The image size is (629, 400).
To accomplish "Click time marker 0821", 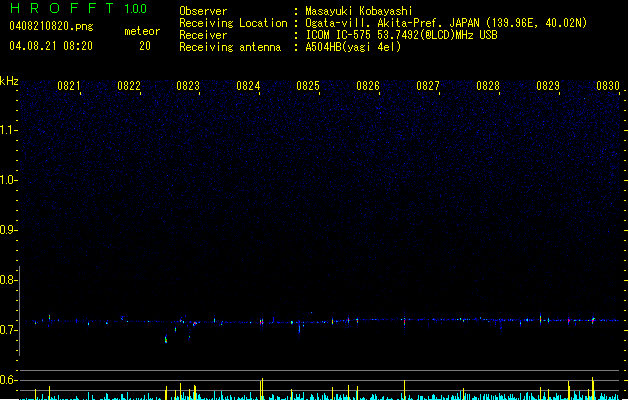I will click(x=69, y=86).
